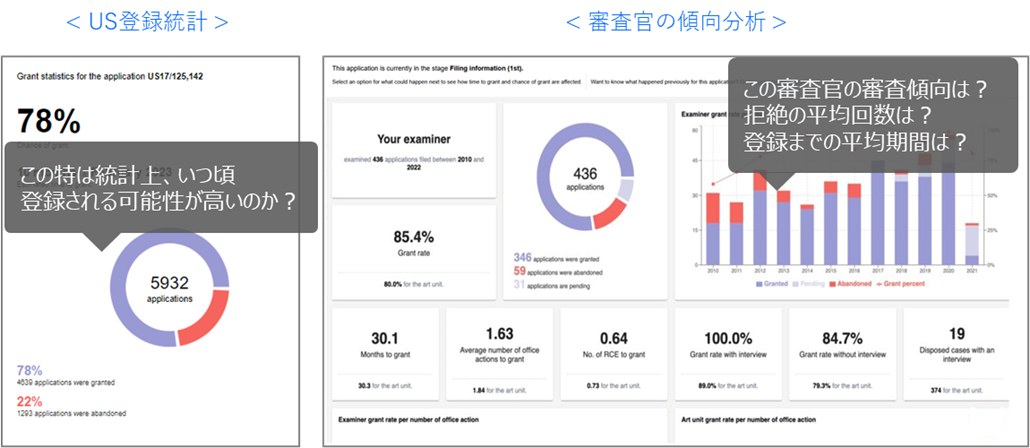1030x448 pixels.
Task: Open the 30.1 Months to grant card
Action: click(385, 354)
